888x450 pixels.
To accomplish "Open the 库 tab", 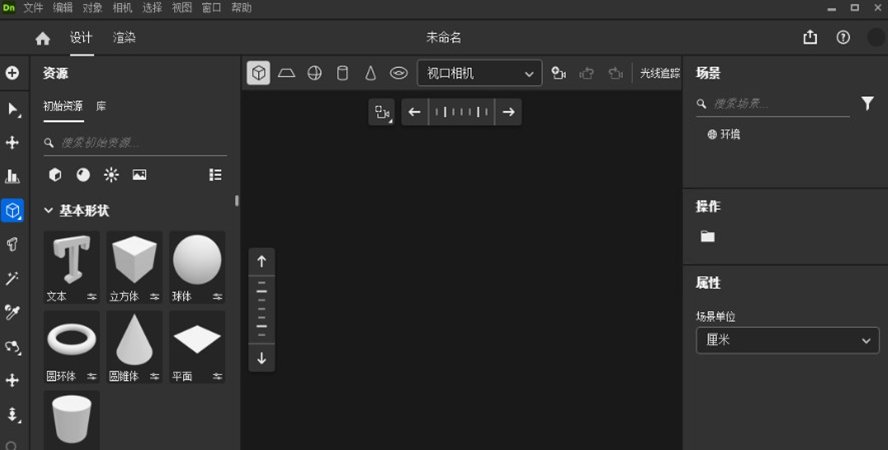I will (101, 106).
